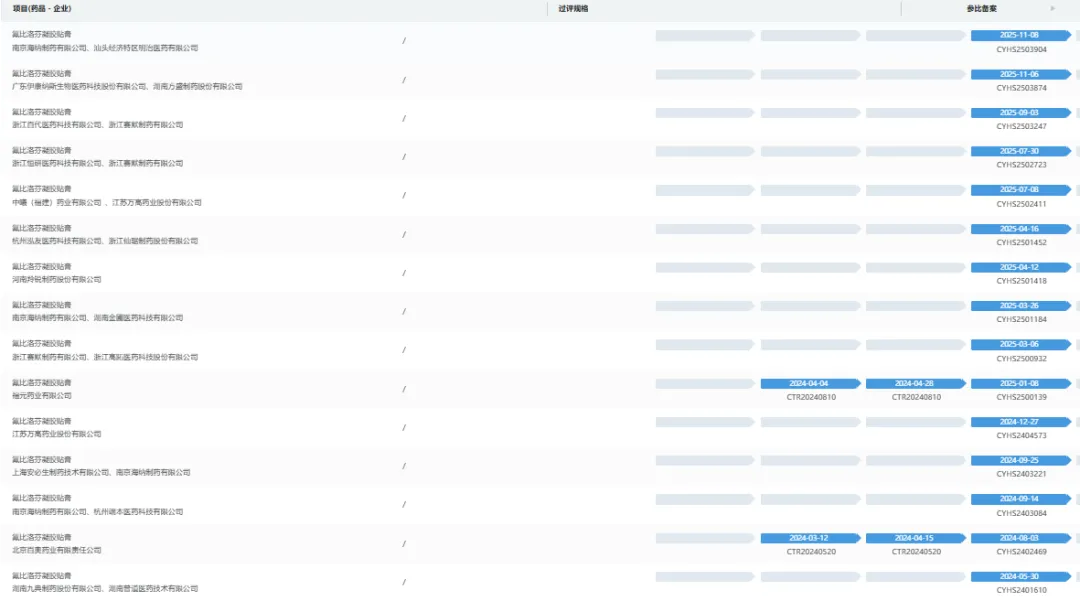Open acceptance number CYHS2502411
The width and height of the screenshot is (1080, 601).
(x=1021, y=204)
